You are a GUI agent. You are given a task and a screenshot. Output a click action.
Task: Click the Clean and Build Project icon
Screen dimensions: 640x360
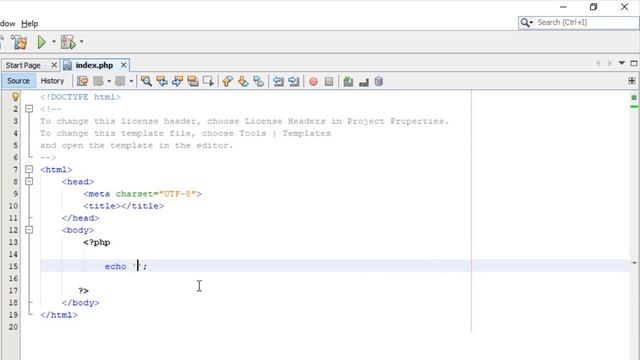pos(19,42)
